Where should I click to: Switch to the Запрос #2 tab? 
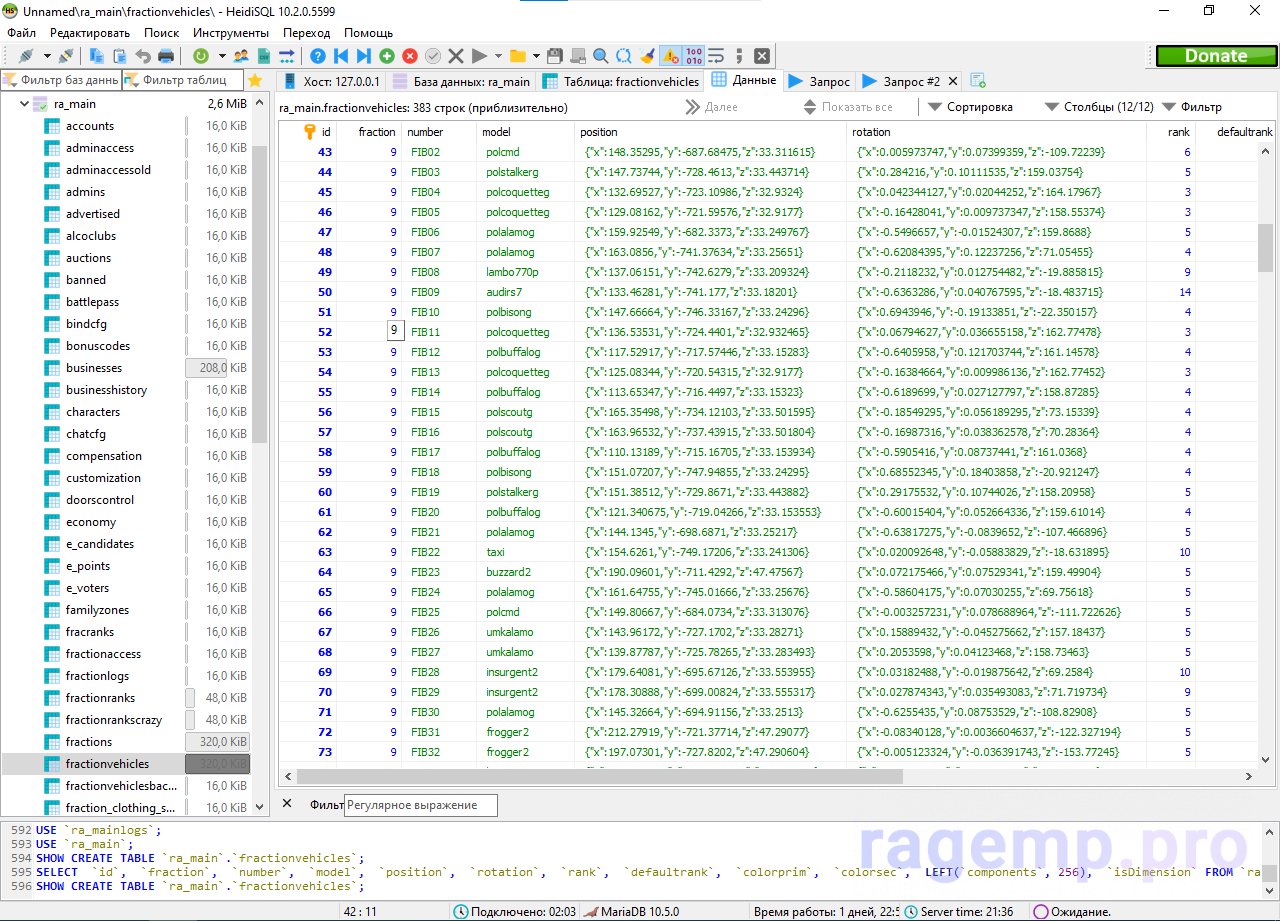click(x=901, y=81)
